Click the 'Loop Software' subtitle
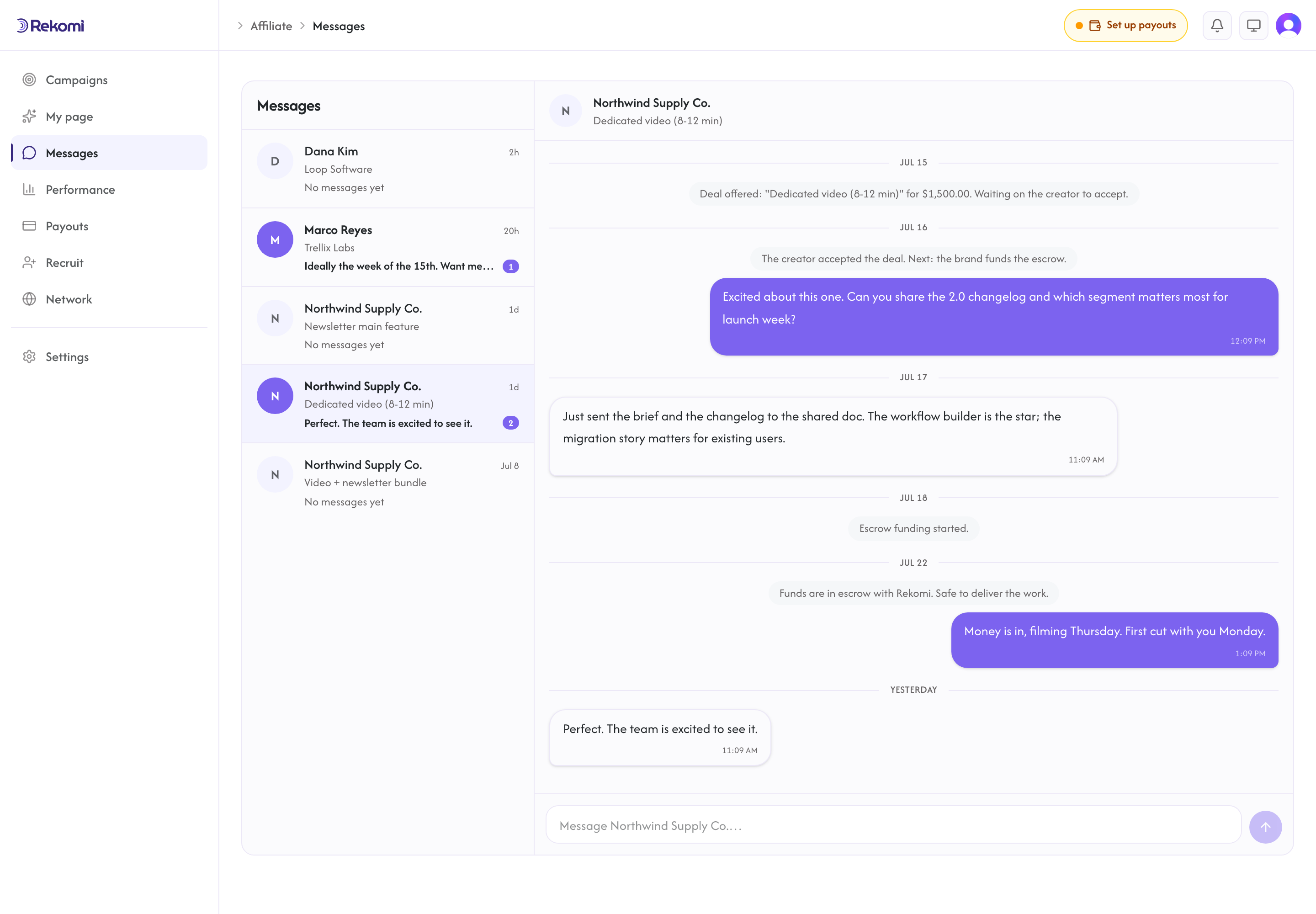Image resolution: width=1316 pixels, height=914 pixels. point(339,169)
